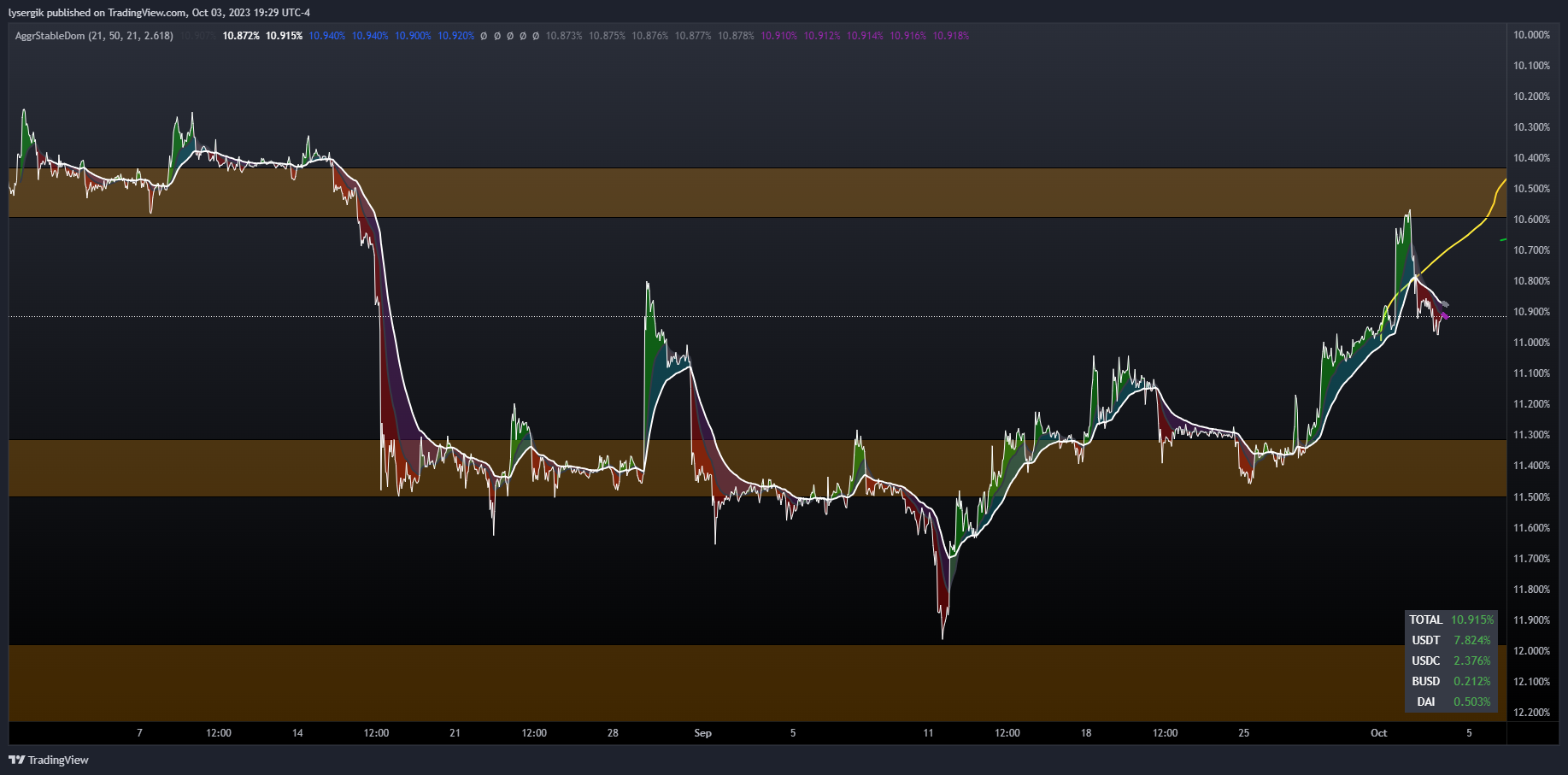Screen dimensions: 1568x775
Task: Click the 7.824% USDT value
Action: coord(1472,640)
